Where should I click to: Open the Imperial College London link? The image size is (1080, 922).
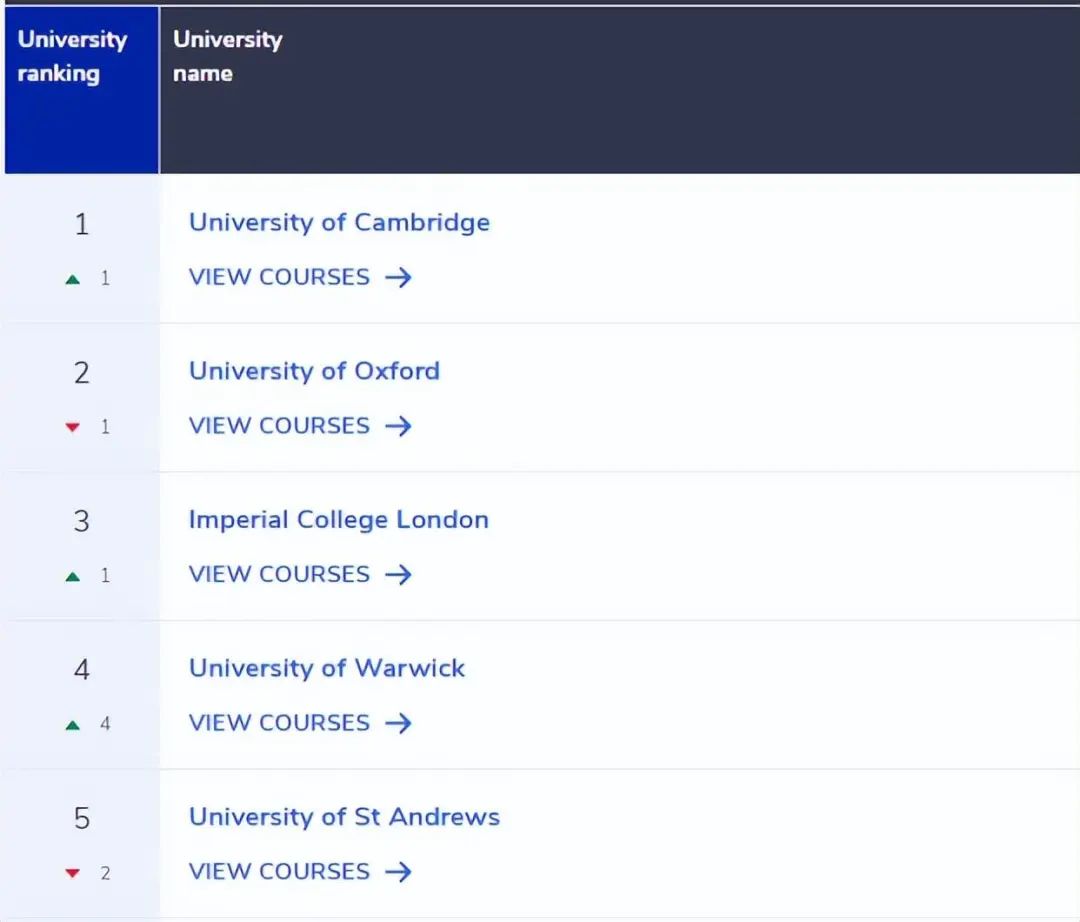point(339,519)
